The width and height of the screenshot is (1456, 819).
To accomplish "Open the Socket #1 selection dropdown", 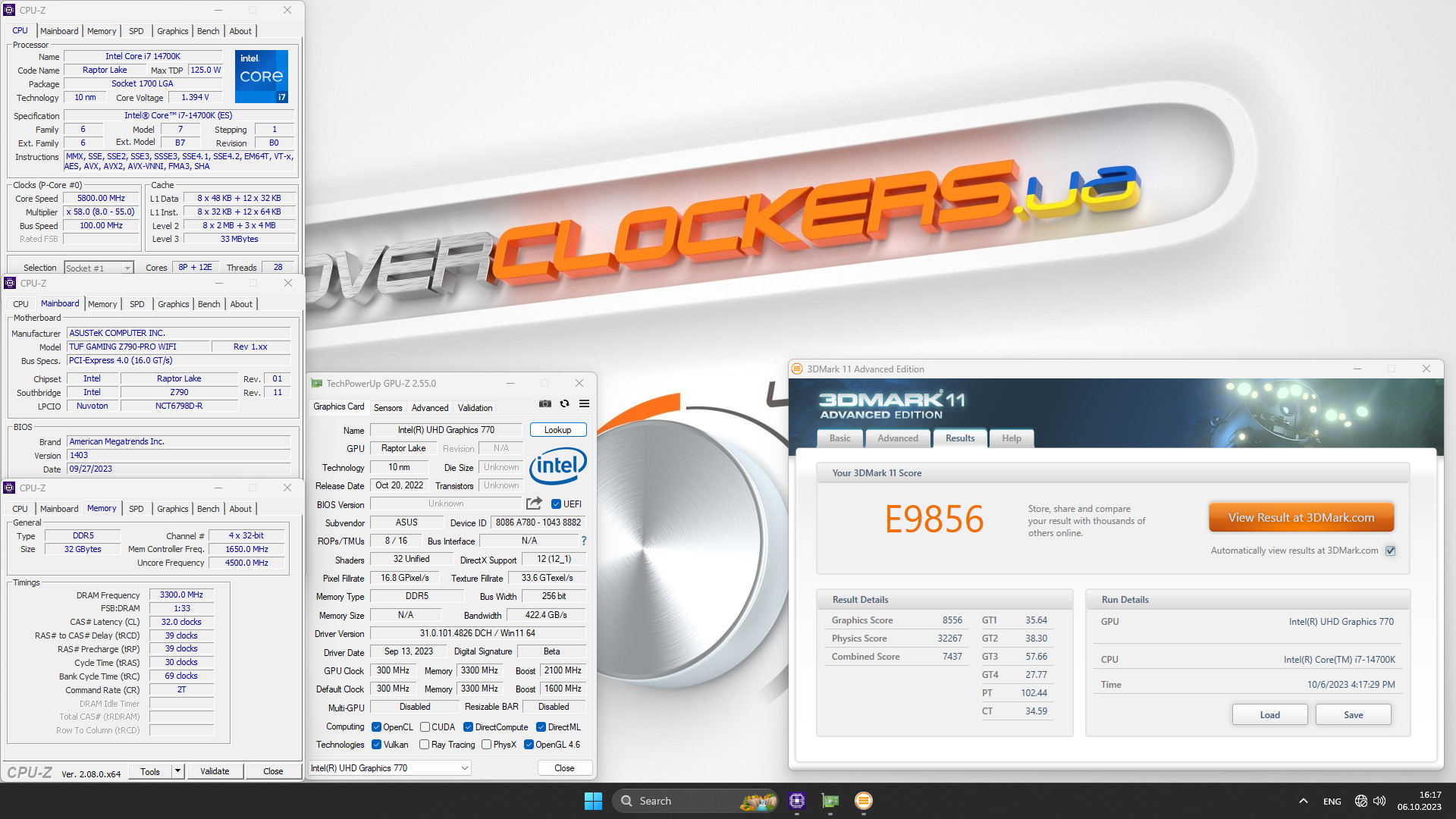I will tap(99, 268).
